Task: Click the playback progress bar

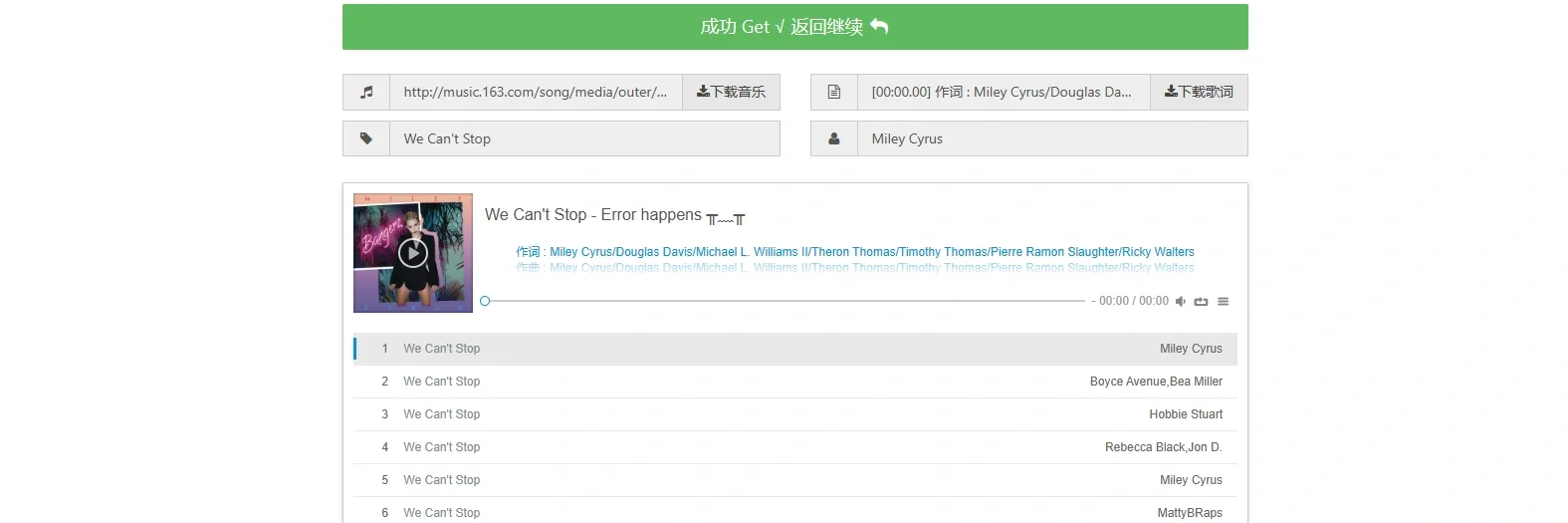Action: pos(784,301)
